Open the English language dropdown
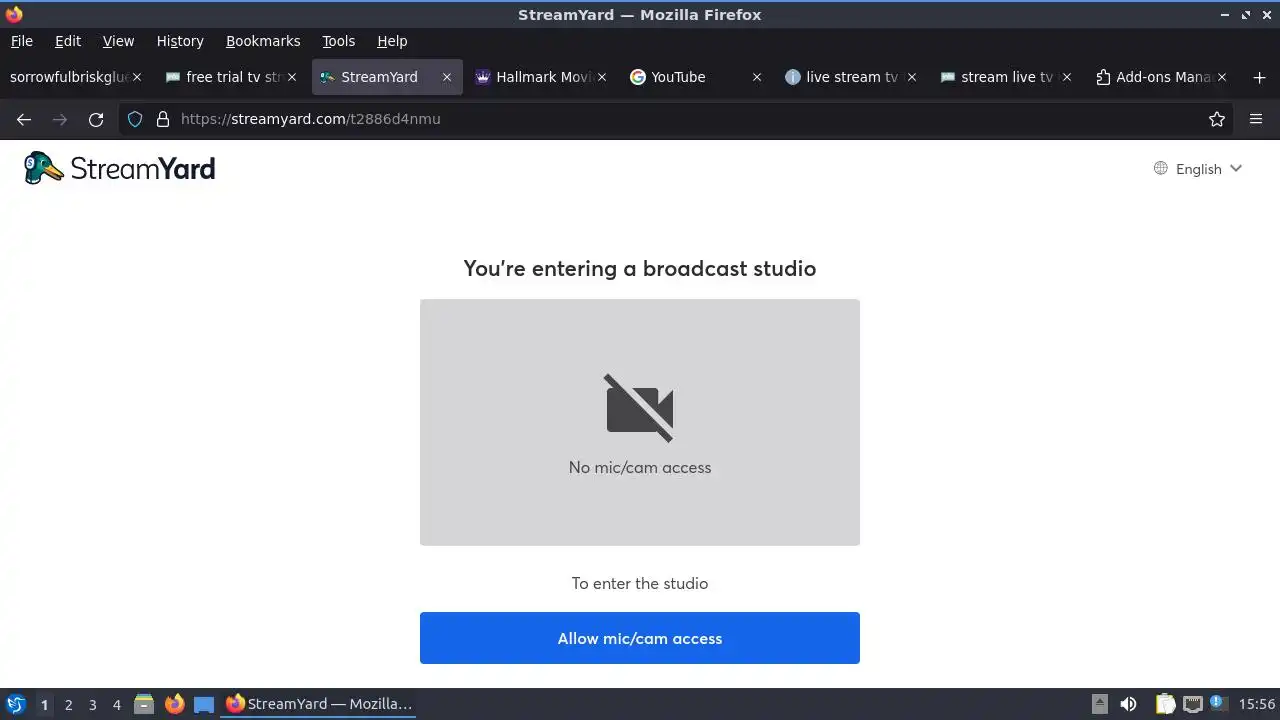 pos(1198,169)
